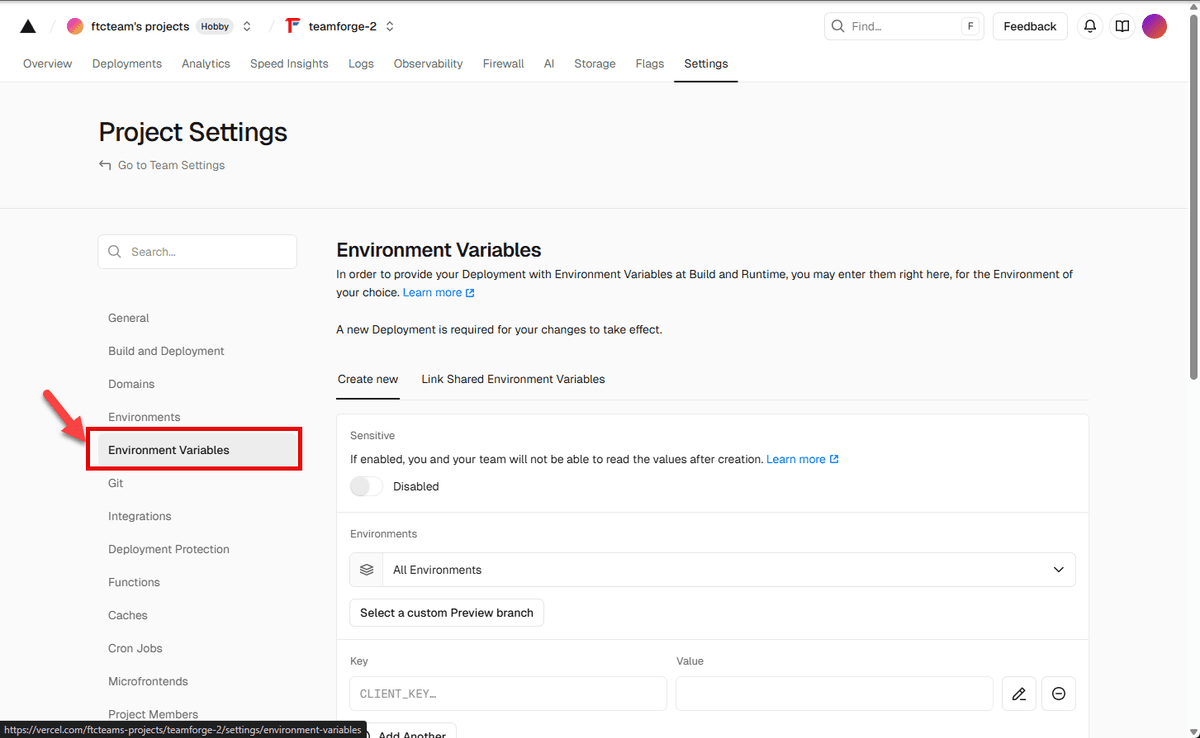The width and height of the screenshot is (1200, 738).
Task: Click the search icon in the settings sidebar
Action: 114,251
